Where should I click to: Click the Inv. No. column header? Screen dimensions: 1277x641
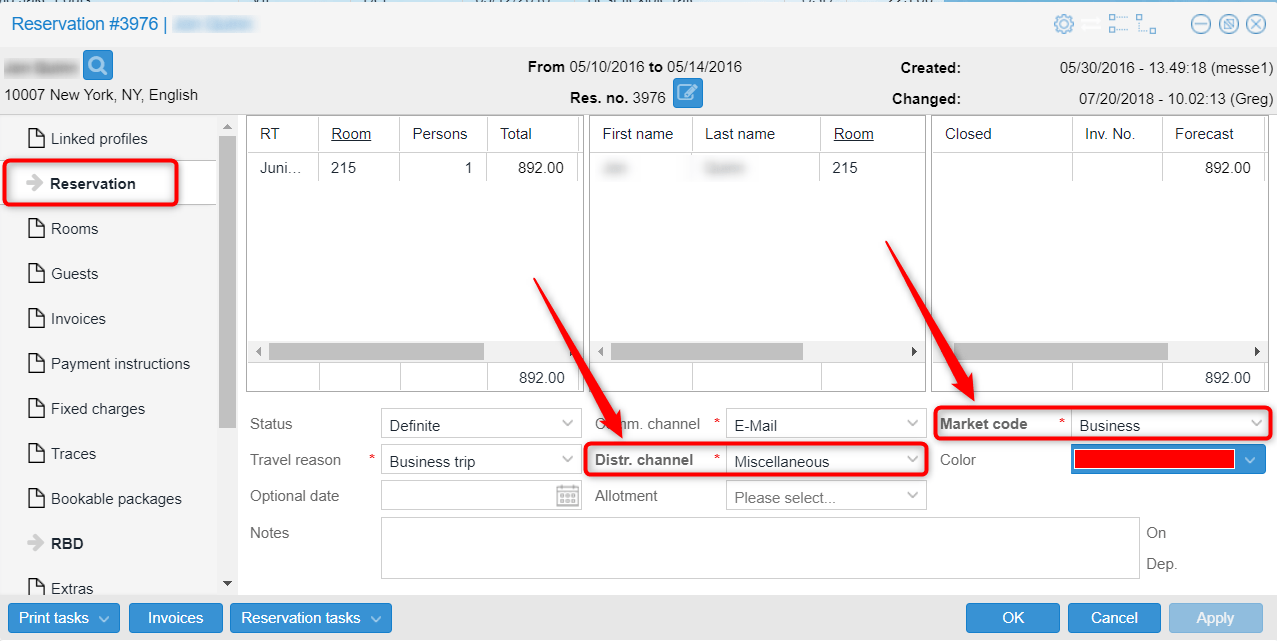point(1110,134)
